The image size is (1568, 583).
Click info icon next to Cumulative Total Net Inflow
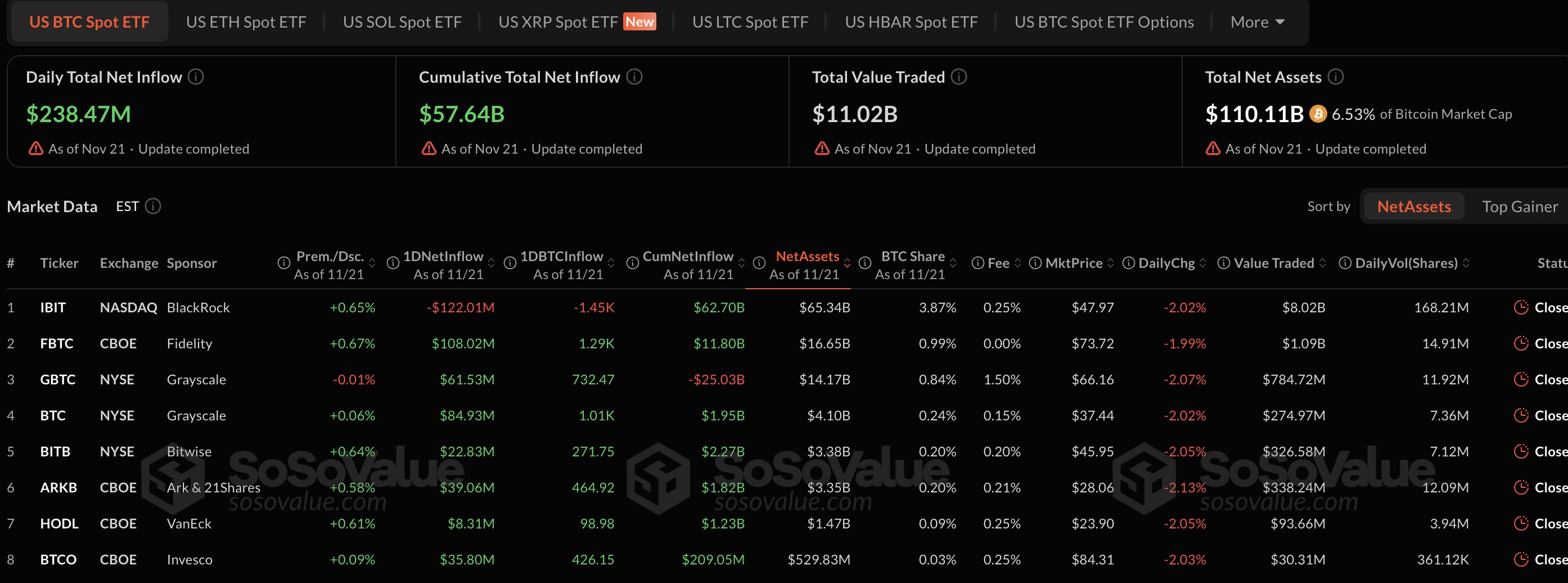click(634, 77)
